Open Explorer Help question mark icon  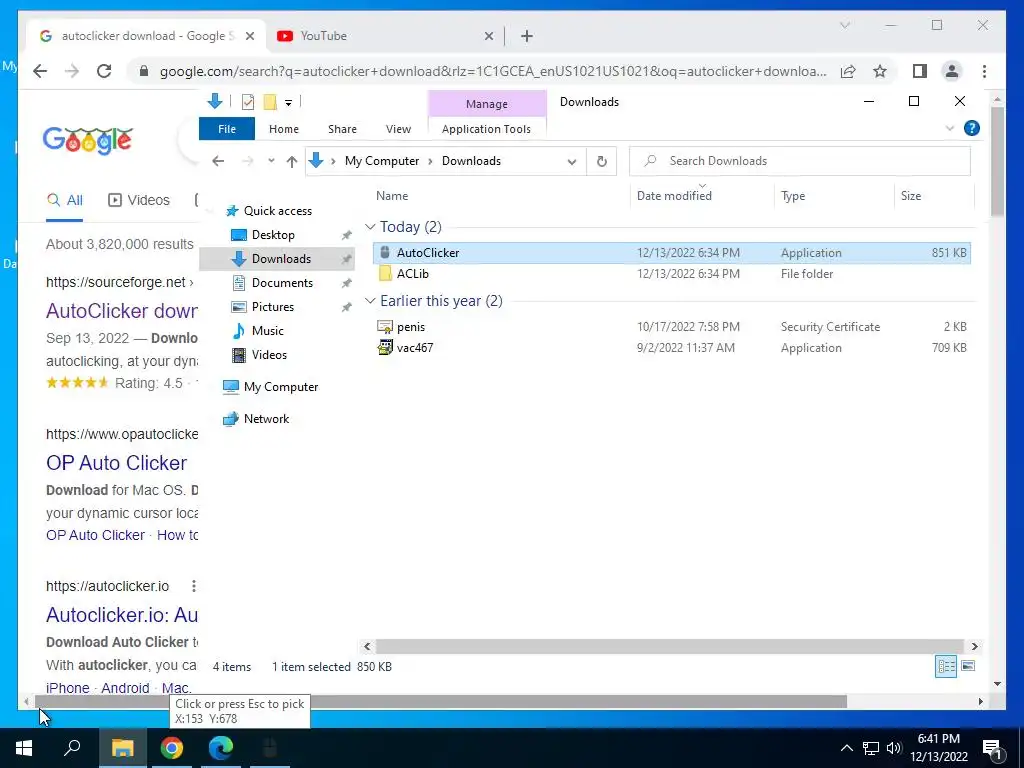tap(972, 128)
